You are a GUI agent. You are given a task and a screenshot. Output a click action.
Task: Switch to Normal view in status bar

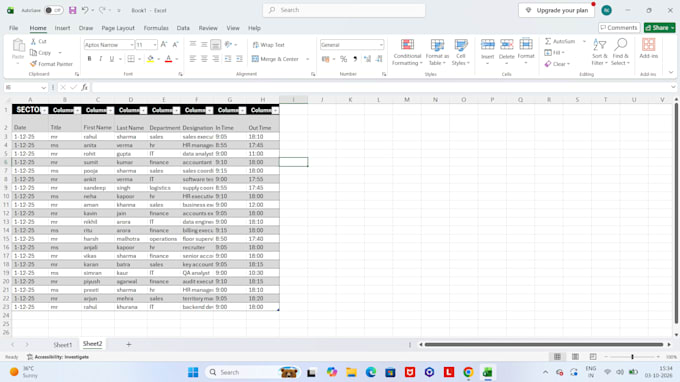(557, 357)
